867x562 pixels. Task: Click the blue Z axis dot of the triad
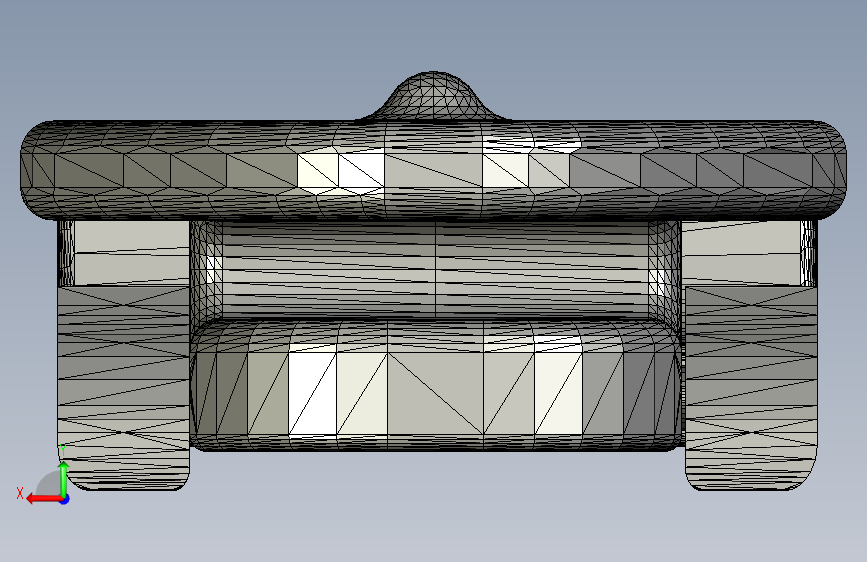[65, 499]
